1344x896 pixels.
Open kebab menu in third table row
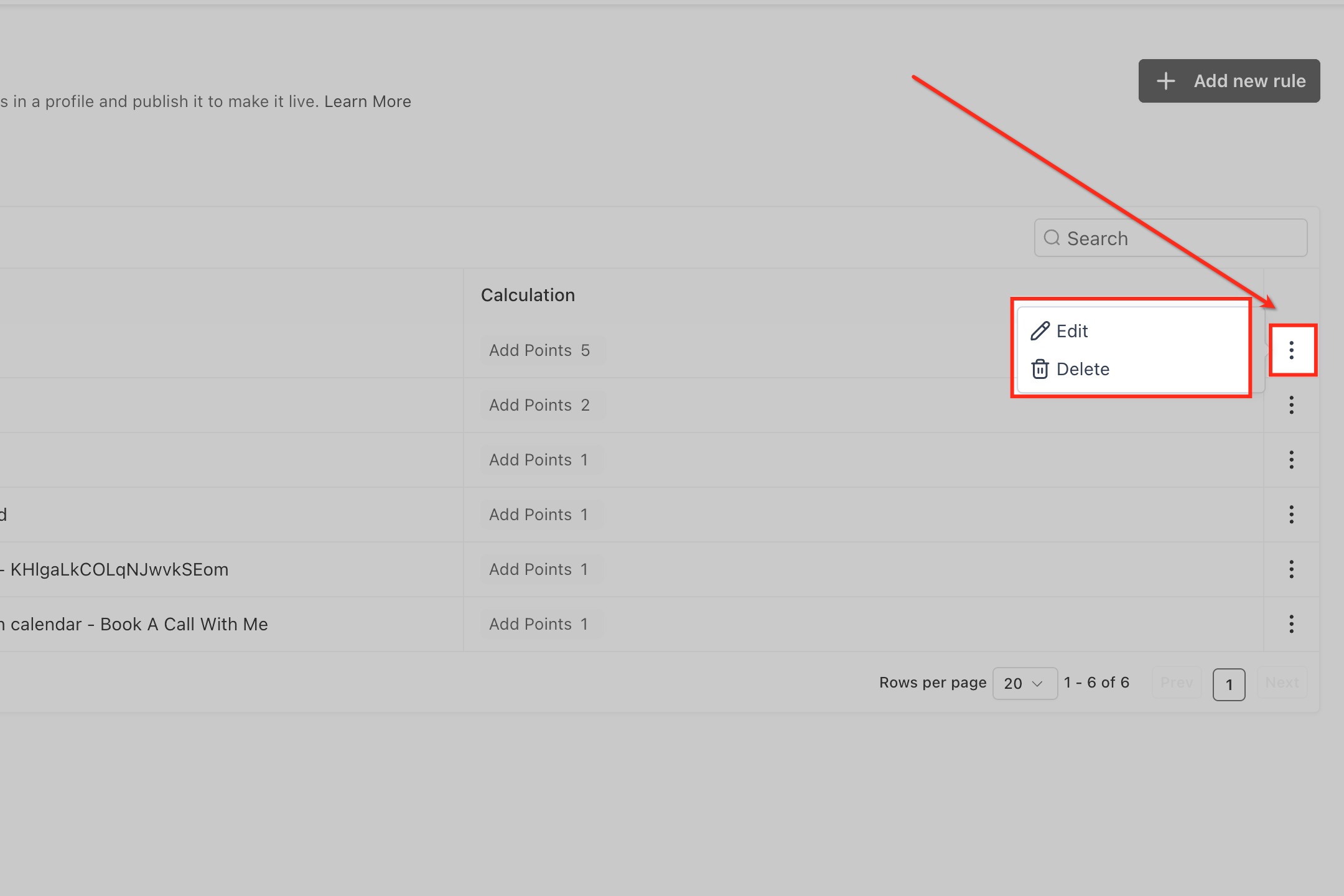pyautogui.click(x=1292, y=460)
